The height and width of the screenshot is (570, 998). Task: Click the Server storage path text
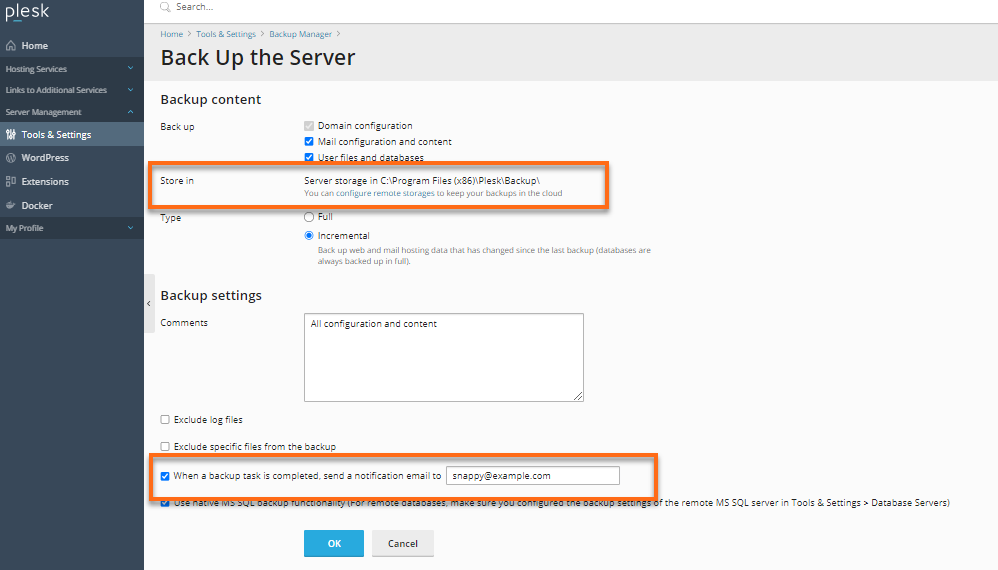(422, 181)
